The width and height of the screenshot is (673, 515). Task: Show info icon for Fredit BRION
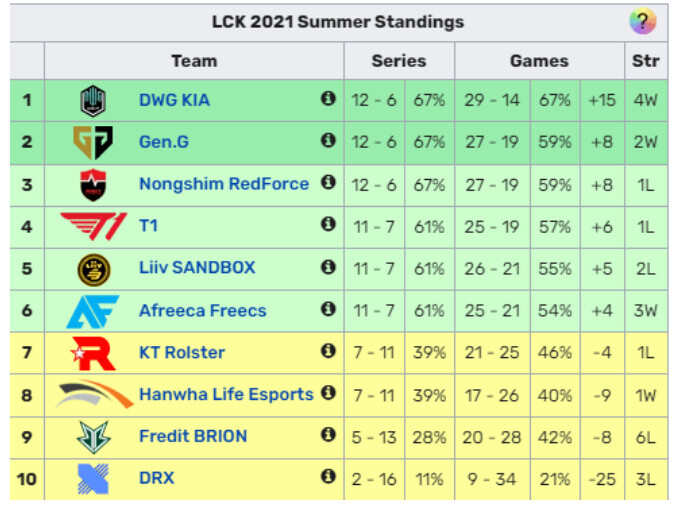[327, 435]
